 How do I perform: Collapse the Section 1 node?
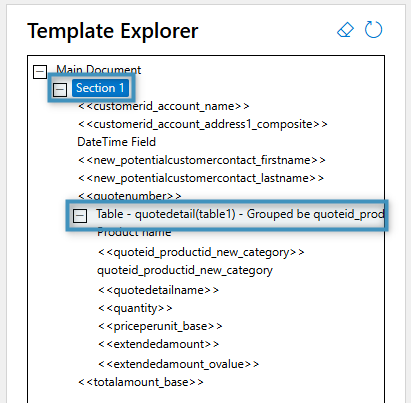(60, 89)
